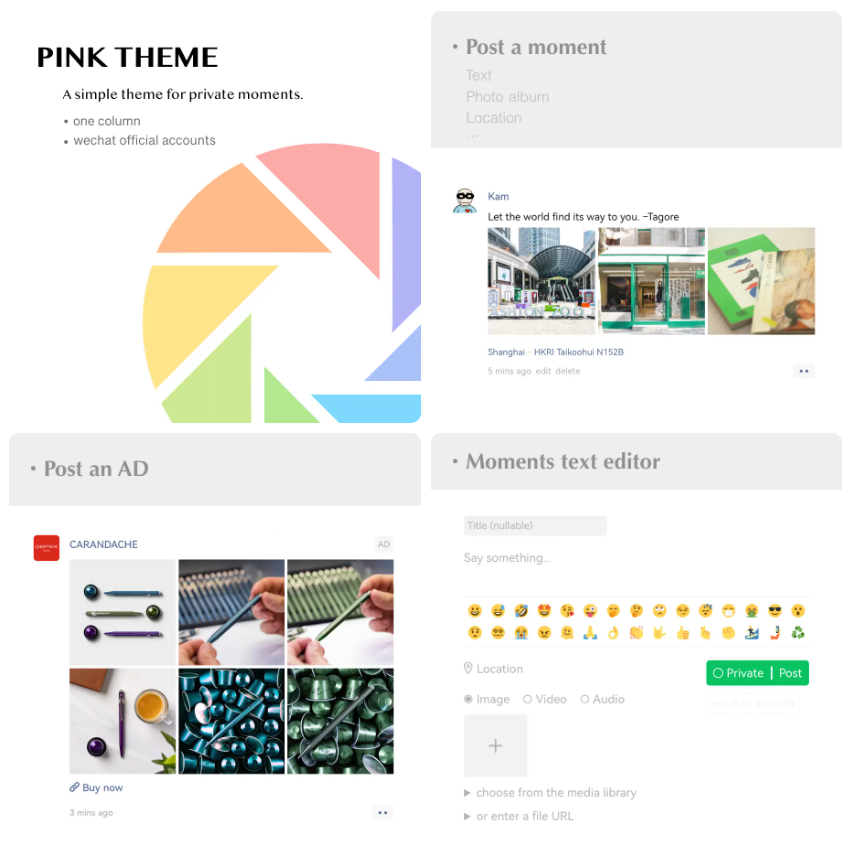
Task: Click the CARANDACHE red logo icon
Action: point(46,548)
